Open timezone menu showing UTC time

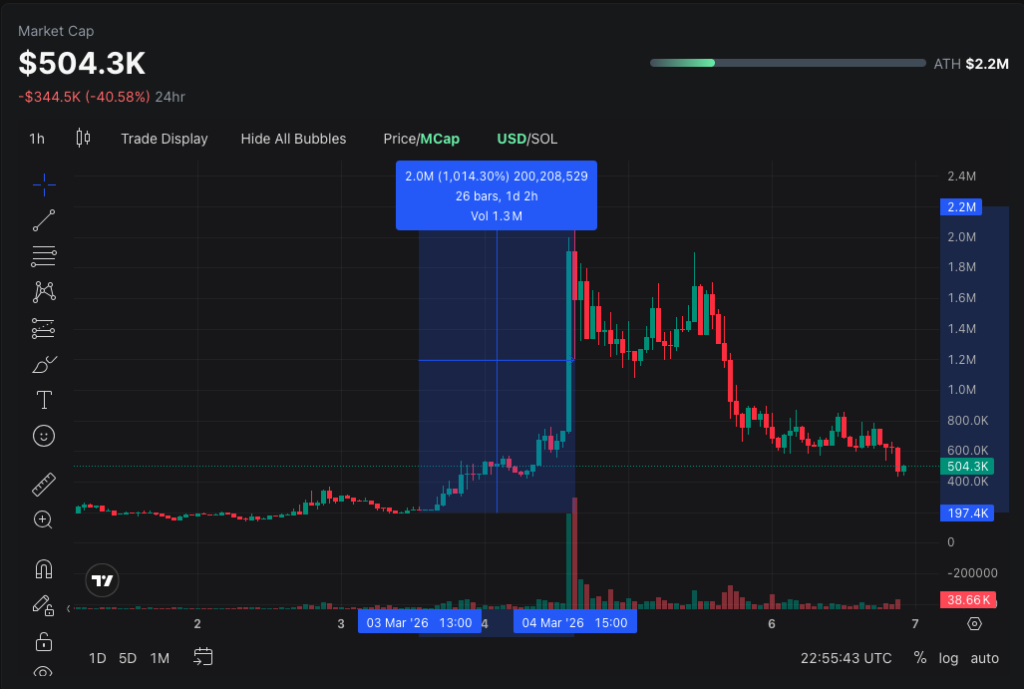846,658
